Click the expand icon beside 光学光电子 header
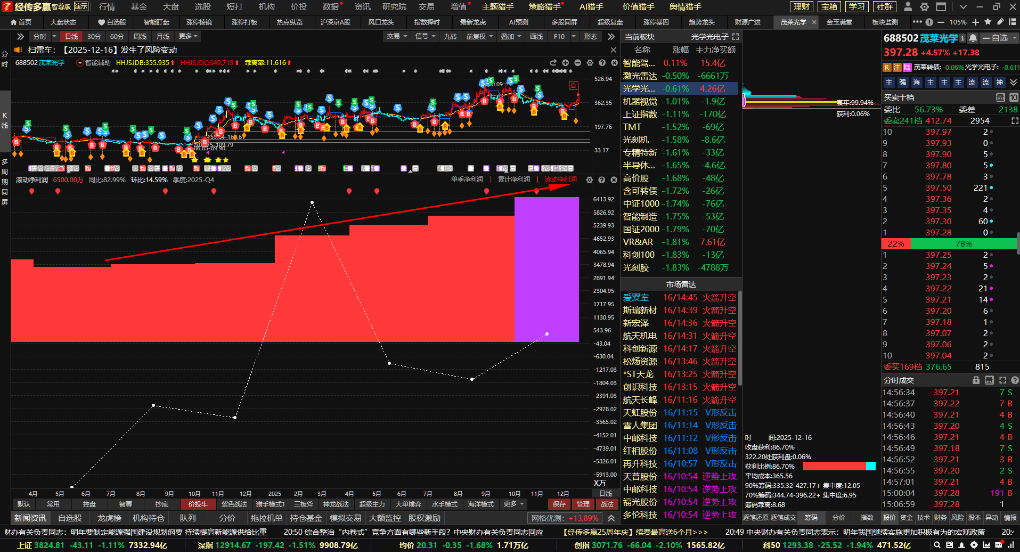 click(x=736, y=36)
